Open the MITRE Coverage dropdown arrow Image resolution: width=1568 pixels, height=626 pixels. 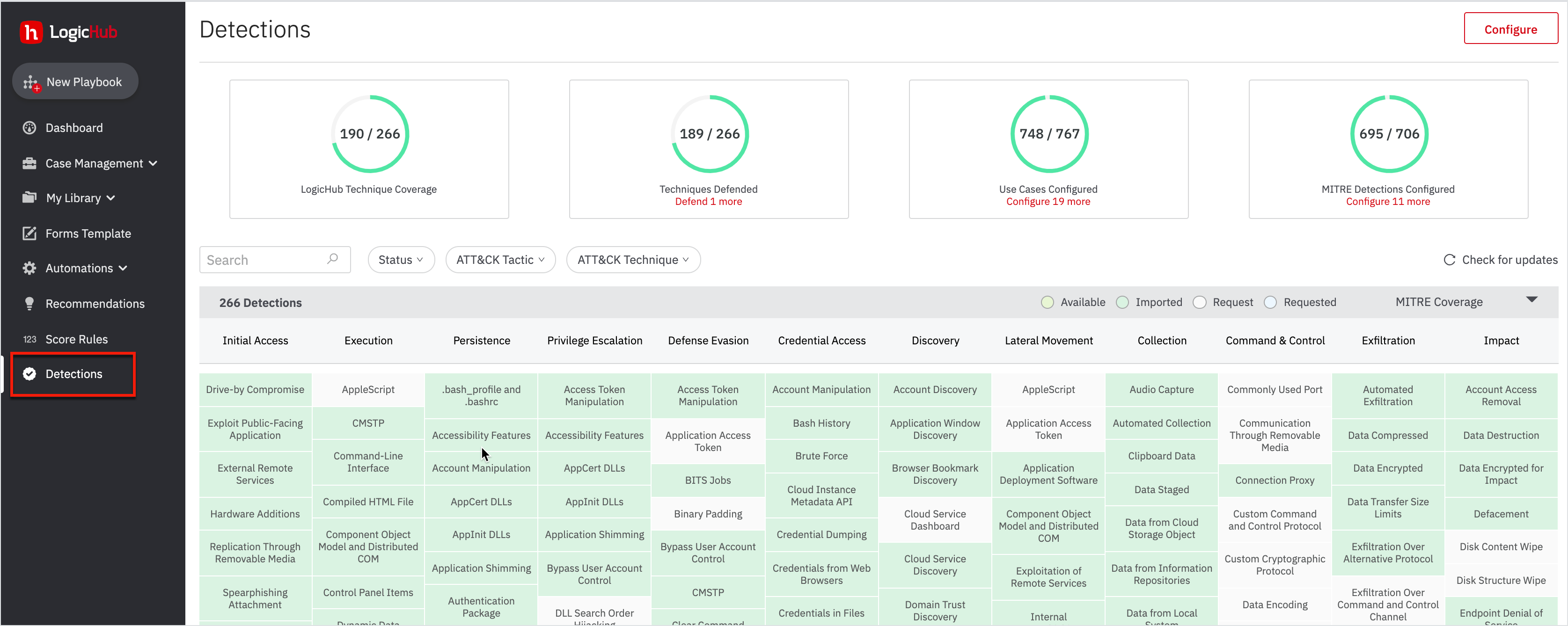[x=1531, y=299]
